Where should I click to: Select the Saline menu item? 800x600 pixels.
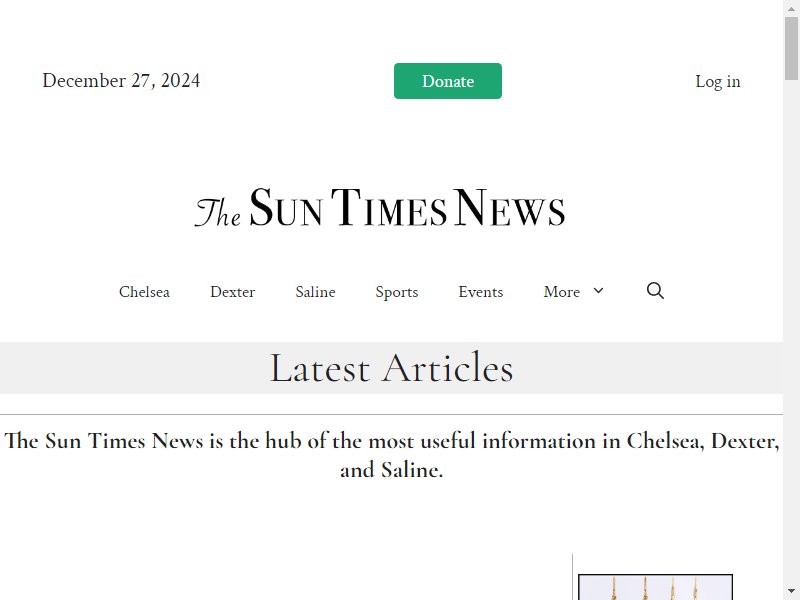315,292
